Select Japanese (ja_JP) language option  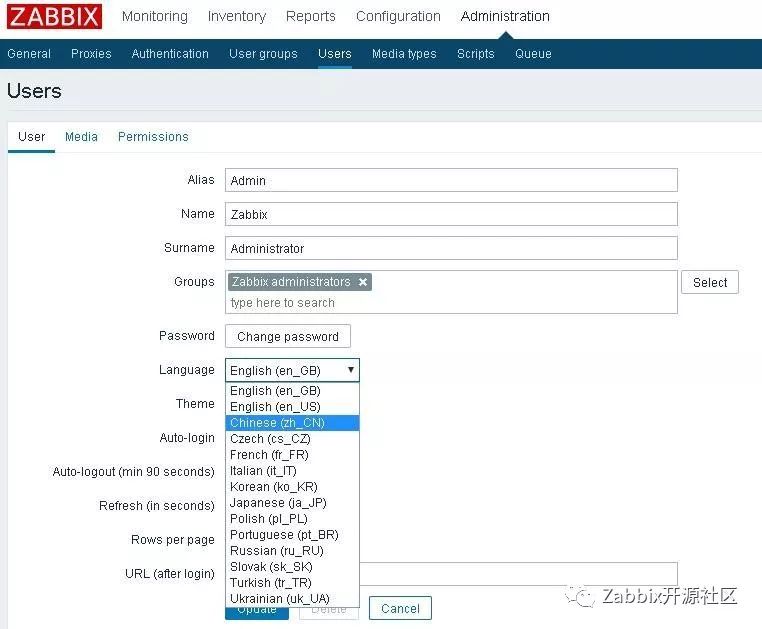[x=293, y=503]
